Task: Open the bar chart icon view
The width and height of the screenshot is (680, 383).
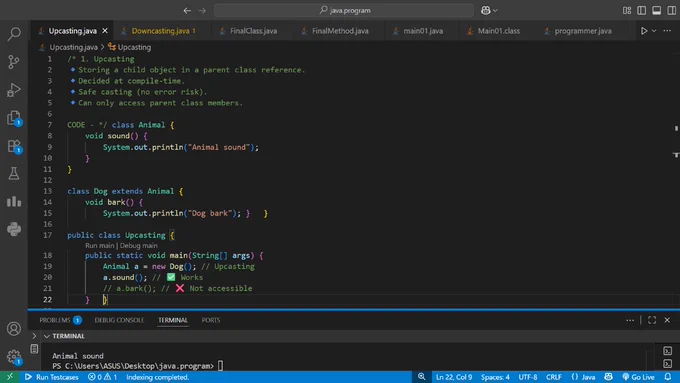Action: click(x=14, y=201)
